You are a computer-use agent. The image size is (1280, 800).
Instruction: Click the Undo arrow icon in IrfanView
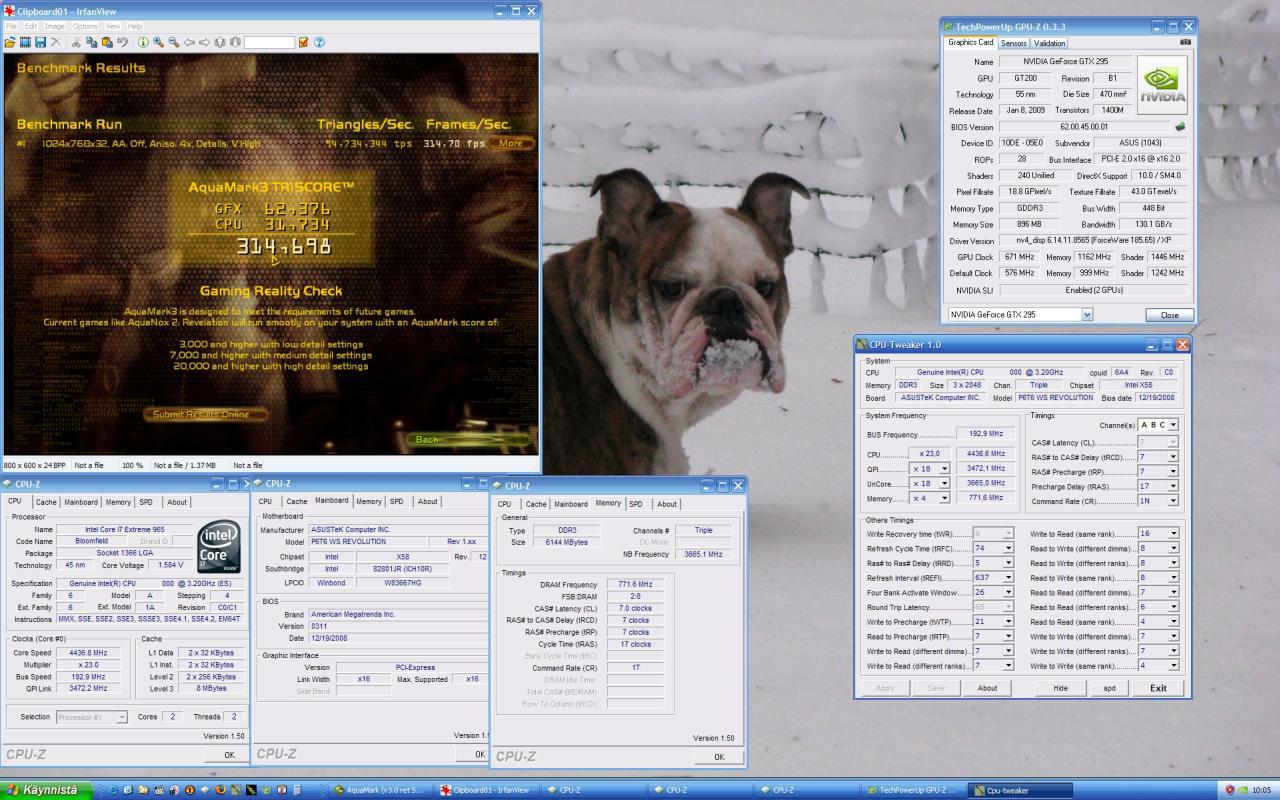tap(122, 42)
